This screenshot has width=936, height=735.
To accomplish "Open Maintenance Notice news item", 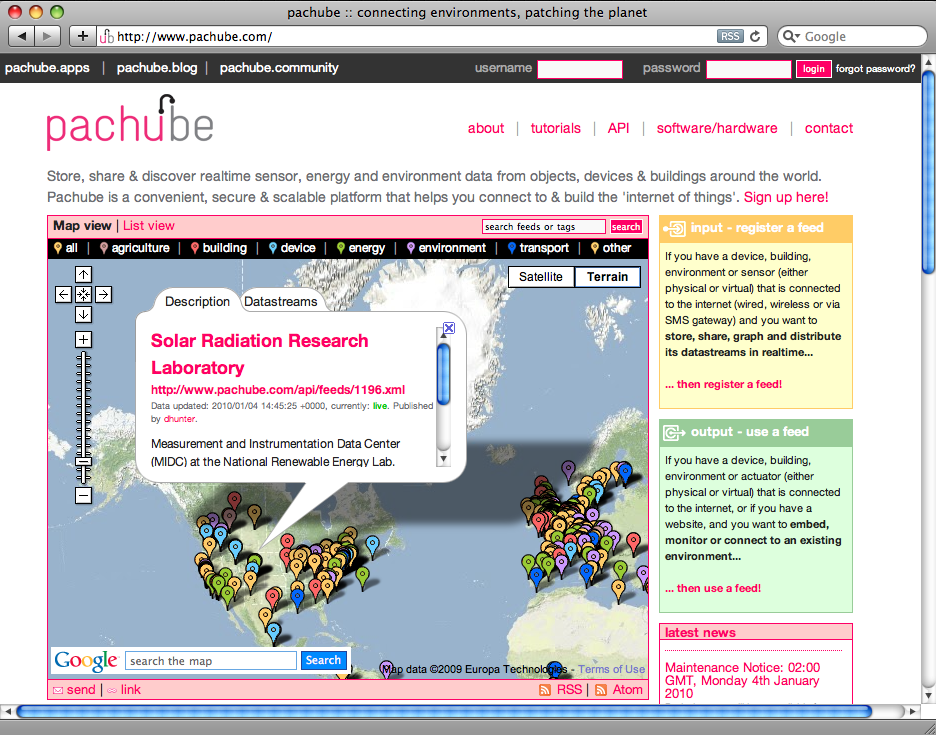I will pyautogui.click(x=743, y=680).
